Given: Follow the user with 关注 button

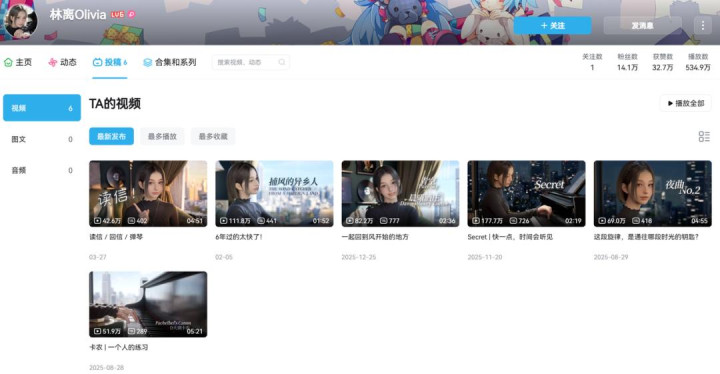Looking at the screenshot, I should click(552, 25).
